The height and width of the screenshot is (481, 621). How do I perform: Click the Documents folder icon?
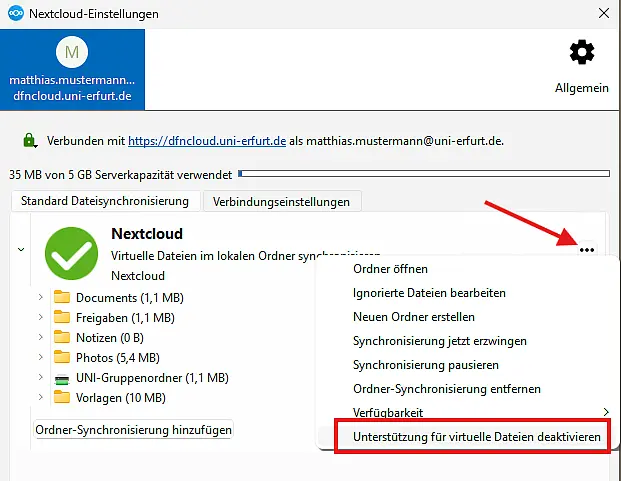[x=63, y=298]
